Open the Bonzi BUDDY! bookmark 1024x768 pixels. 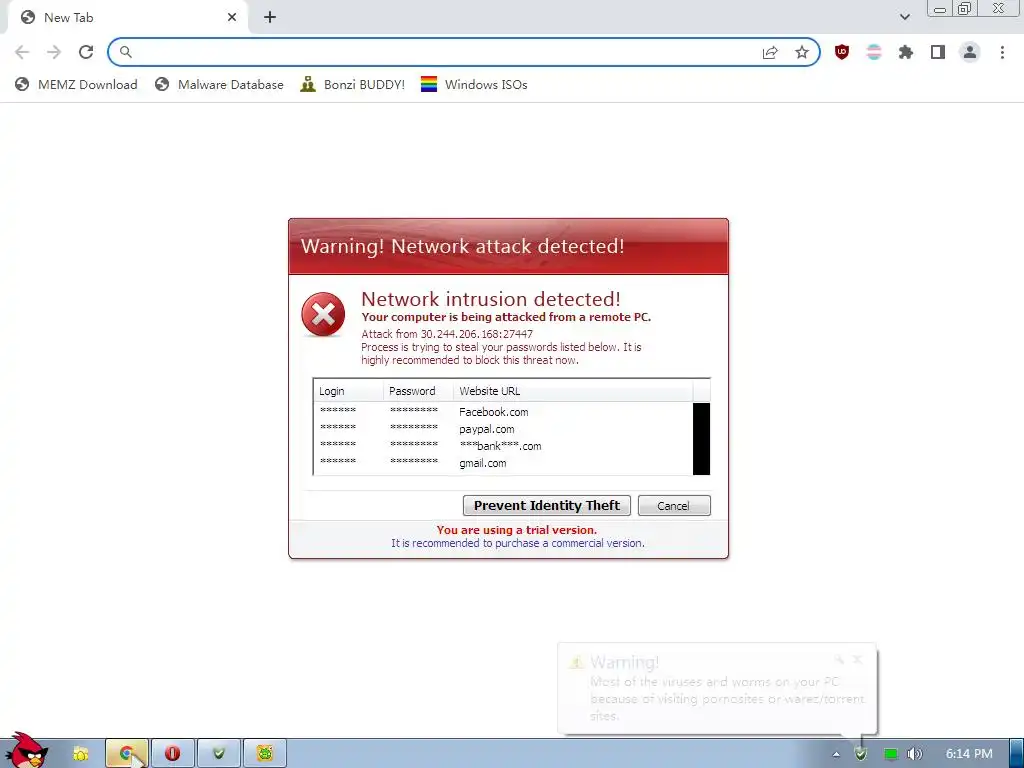point(353,84)
